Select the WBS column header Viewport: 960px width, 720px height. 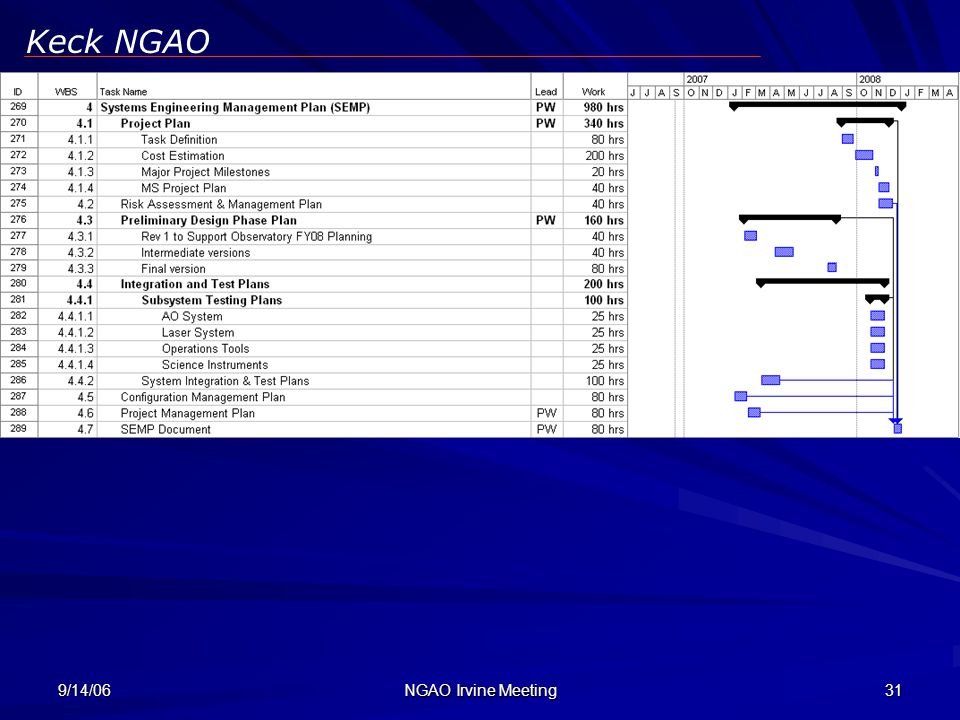66,92
